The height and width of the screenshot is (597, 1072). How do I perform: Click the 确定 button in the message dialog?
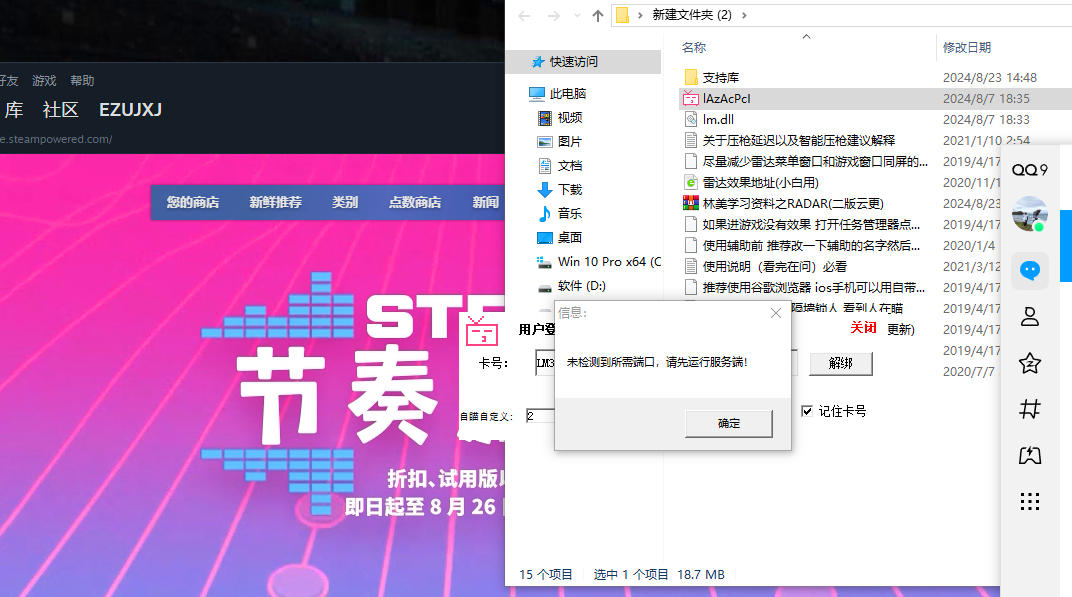tap(729, 423)
